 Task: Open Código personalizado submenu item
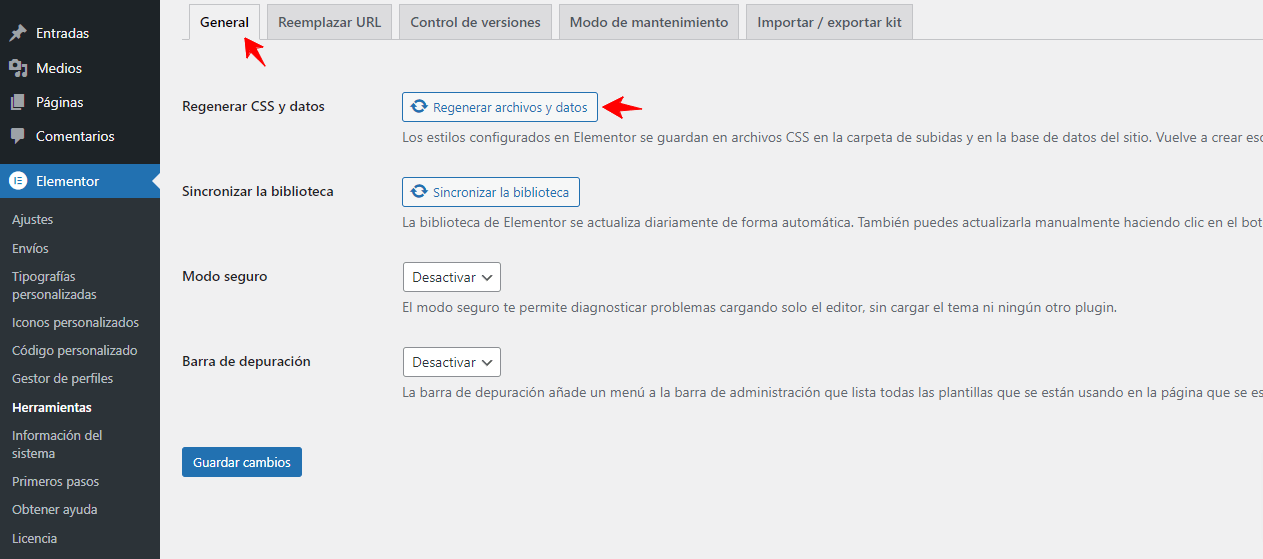(x=74, y=350)
